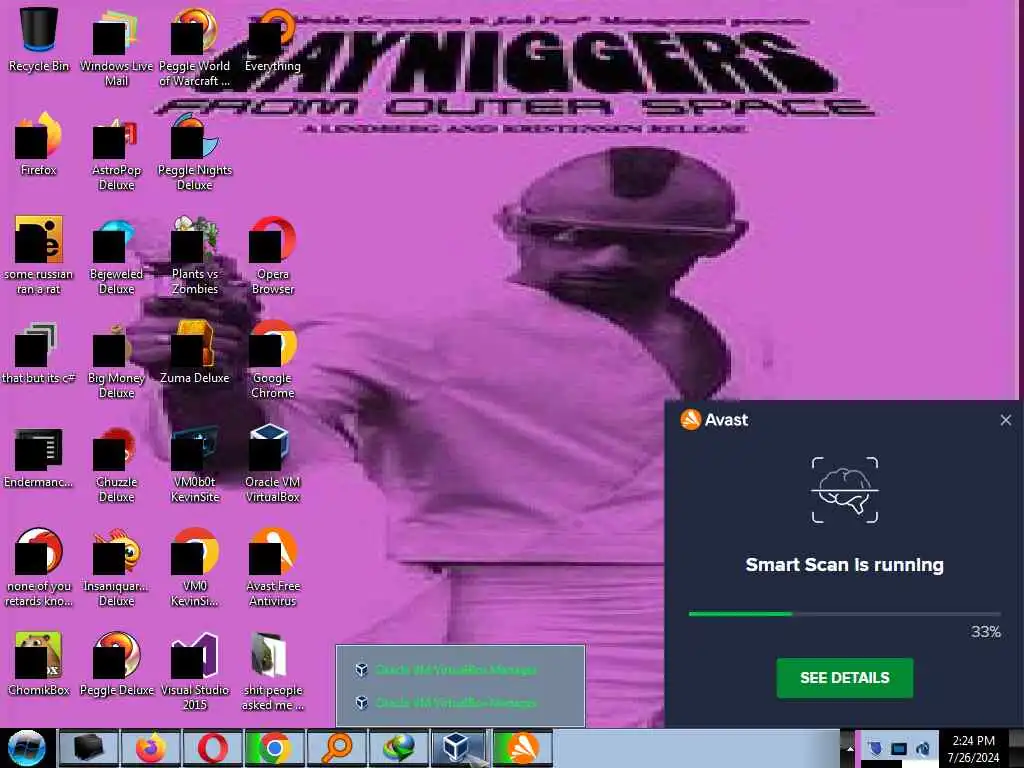1024x768 pixels.
Task: Select the VM0 KevinSi... Chrome shortcut
Action: [x=195, y=568]
